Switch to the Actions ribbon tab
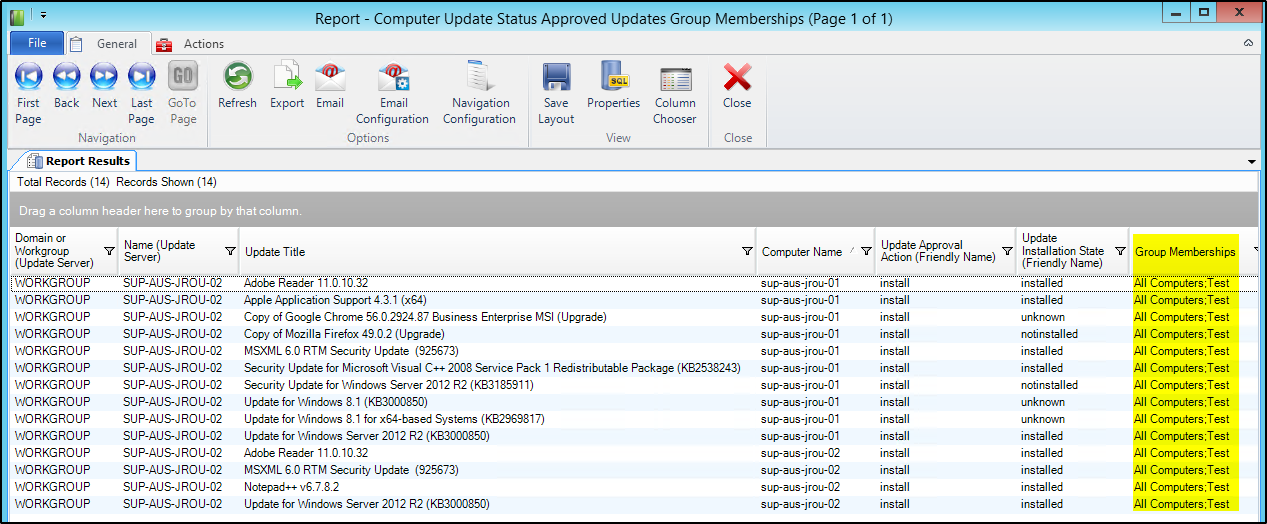Viewport: 1267px width, 524px height. pyautogui.click(x=190, y=44)
